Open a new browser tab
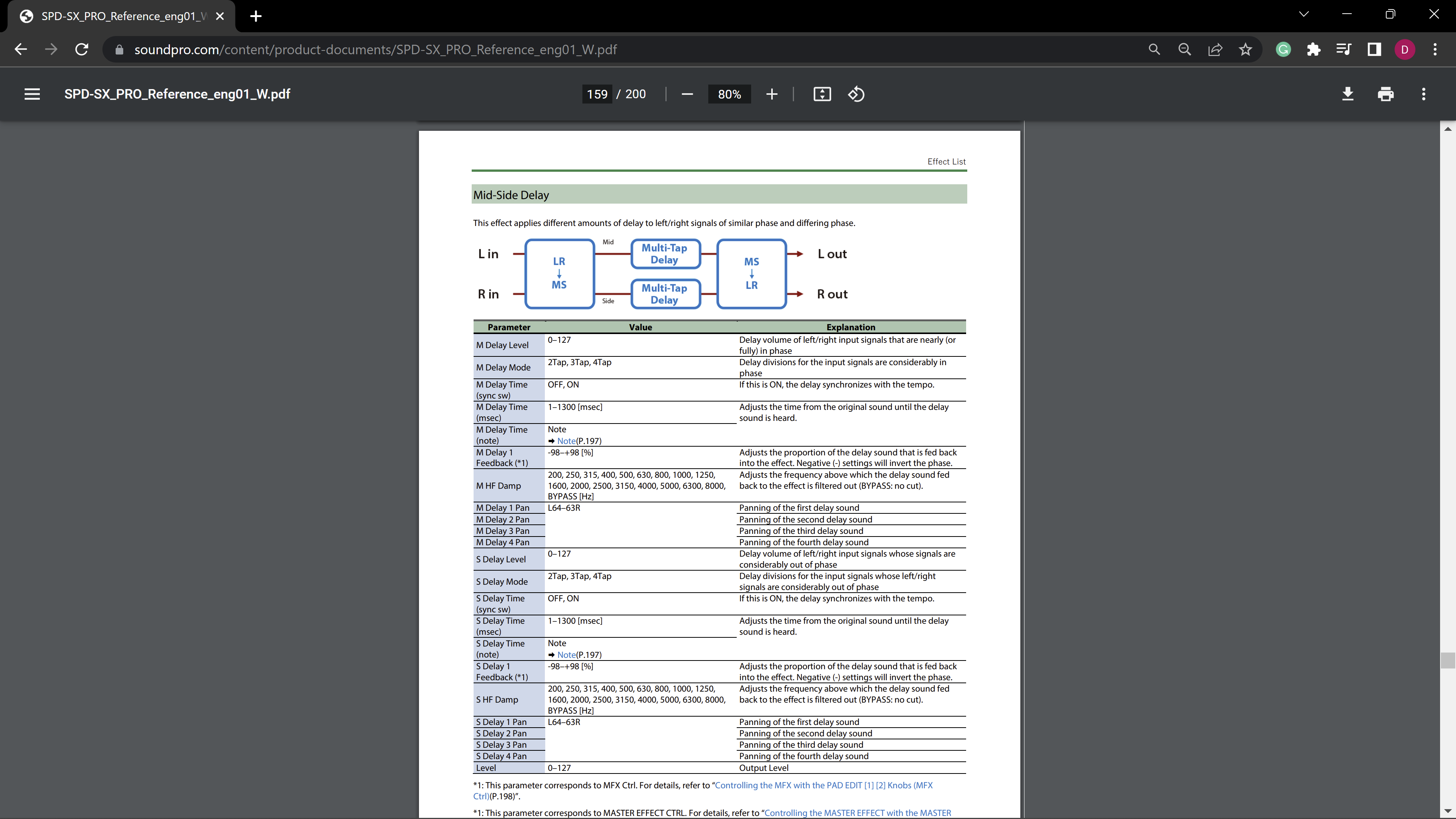1456x819 pixels. (x=256, y=16)
